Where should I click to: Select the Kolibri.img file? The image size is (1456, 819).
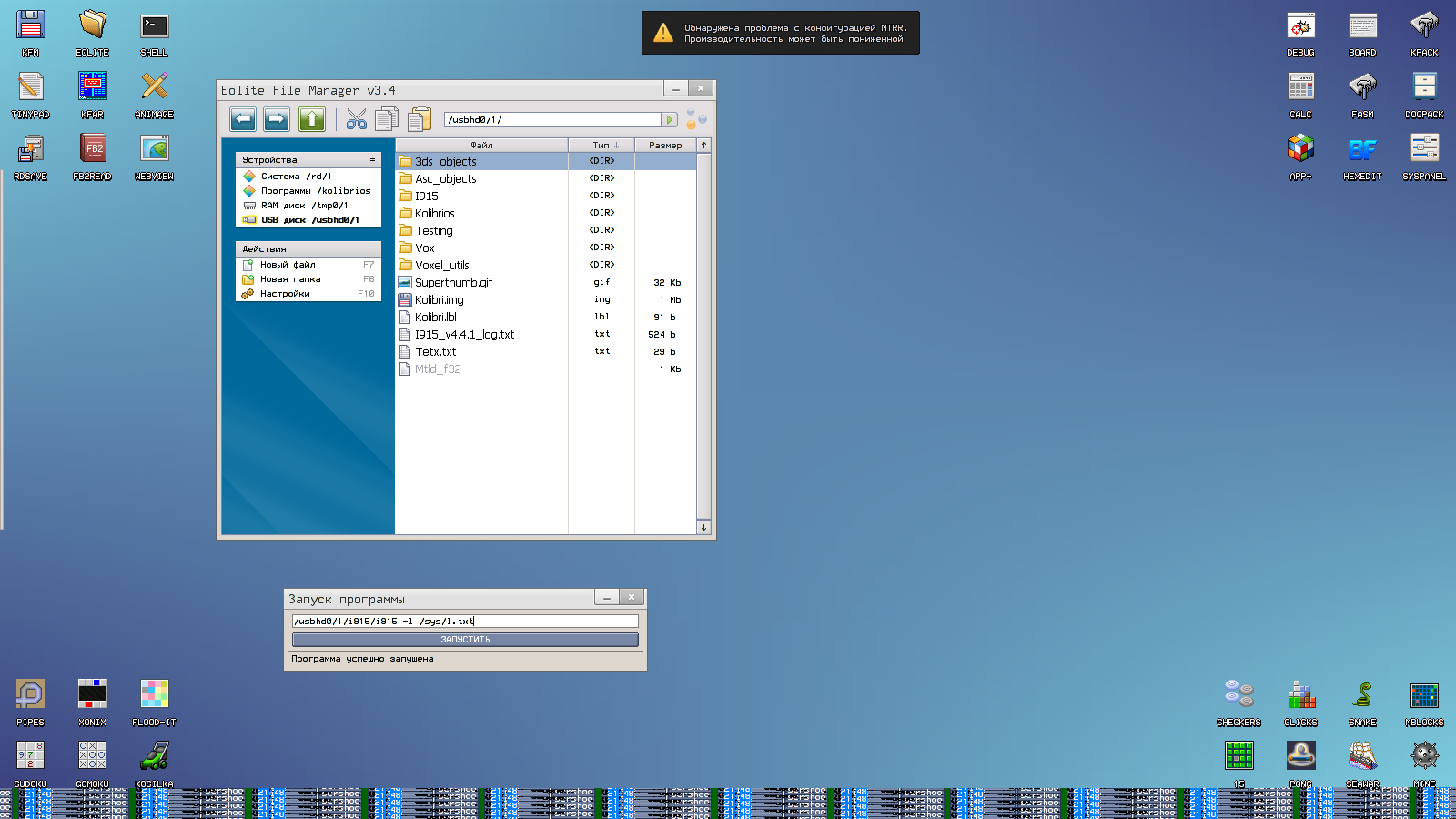[440, 300]
